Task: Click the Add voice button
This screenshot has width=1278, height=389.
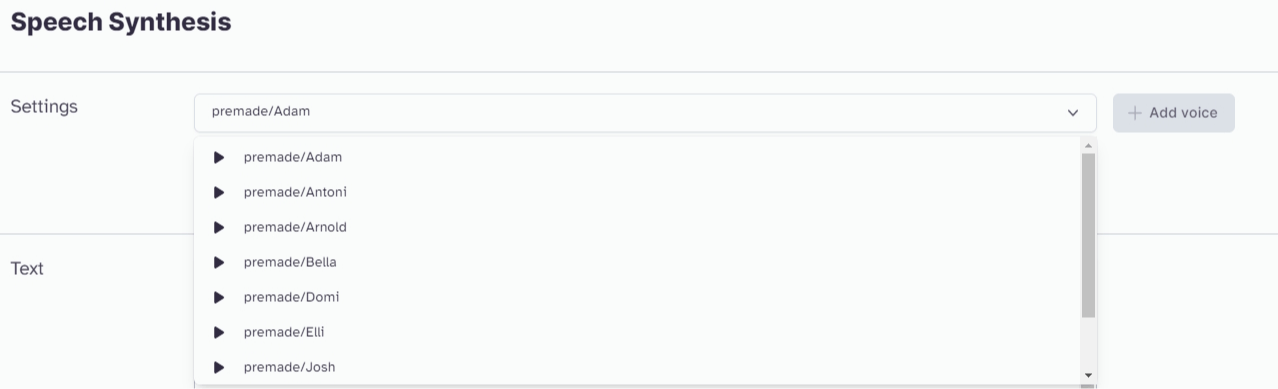Action: [x=1174, y=113]
